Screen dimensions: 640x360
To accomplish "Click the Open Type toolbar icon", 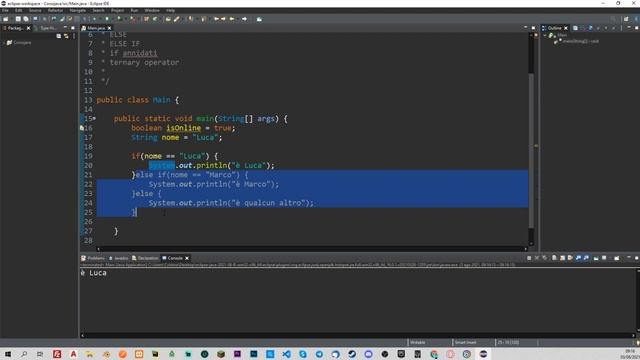I will tap(168, 19).
